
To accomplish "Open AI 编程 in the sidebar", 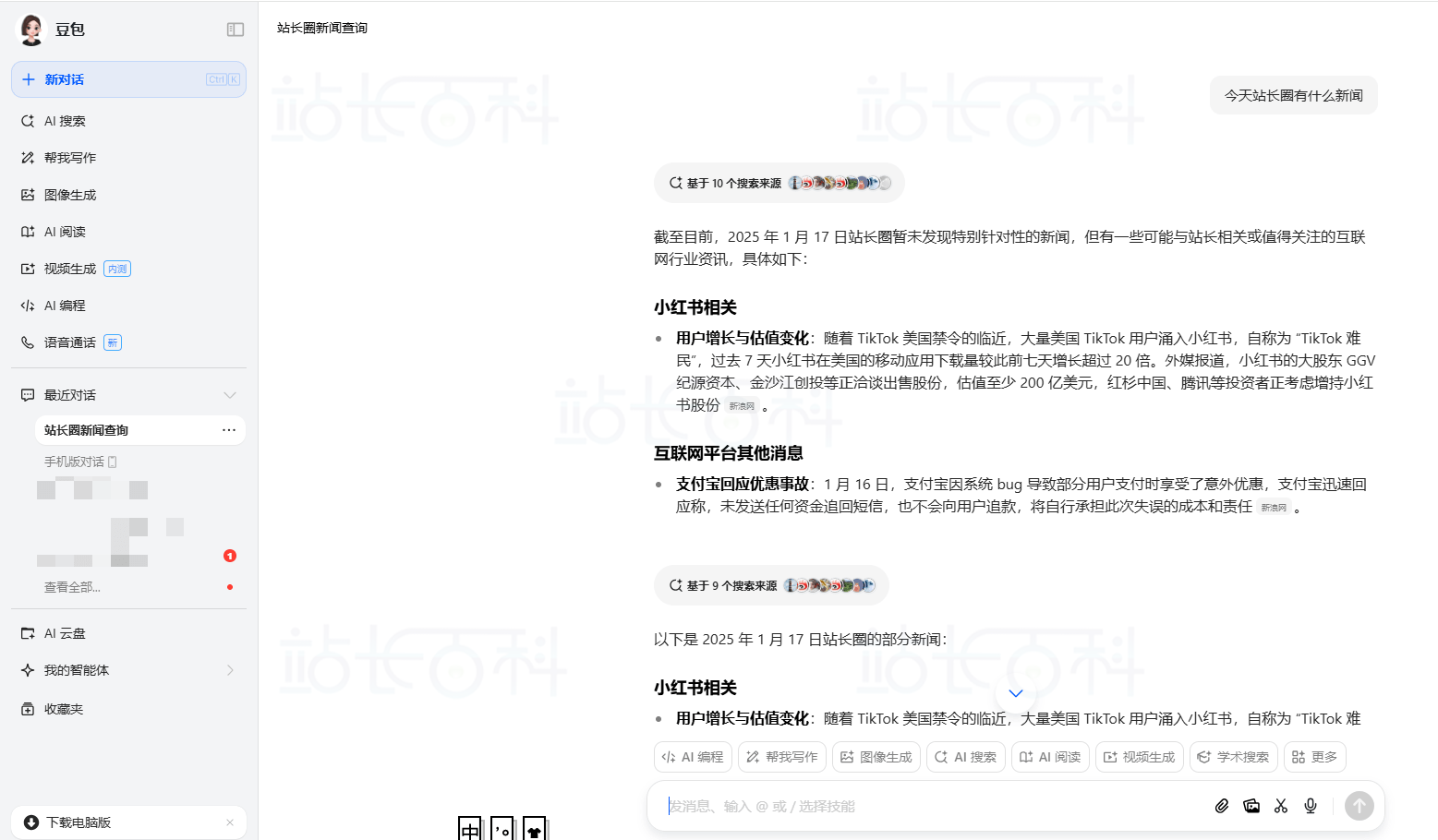I will [128, 306].
